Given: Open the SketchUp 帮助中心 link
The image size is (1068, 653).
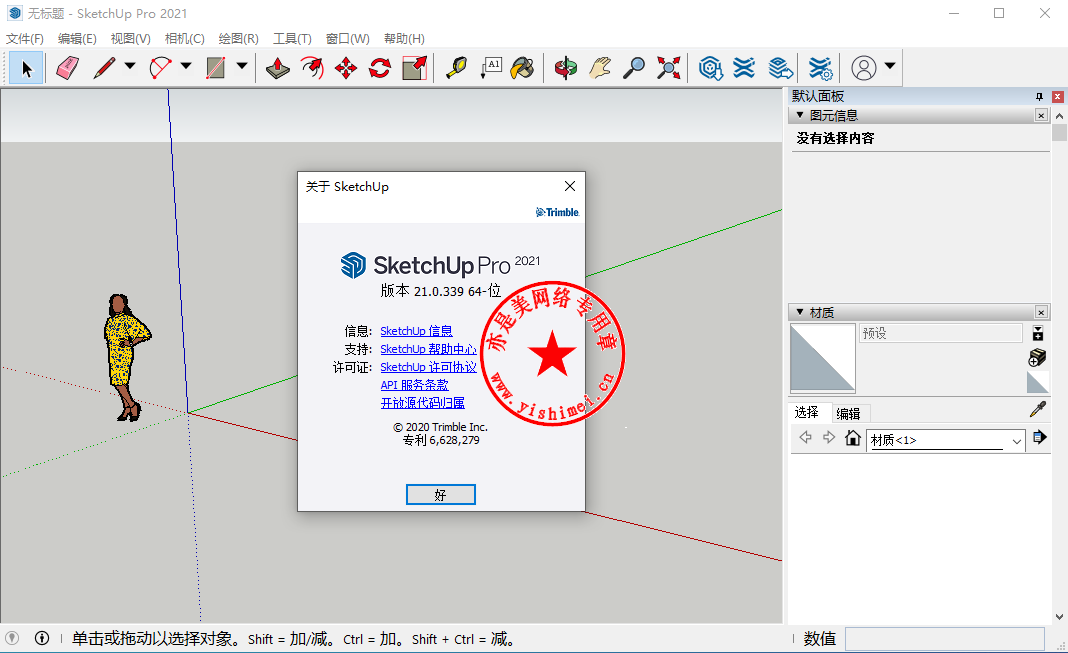Looking at the screenshot, I should 428,349.
